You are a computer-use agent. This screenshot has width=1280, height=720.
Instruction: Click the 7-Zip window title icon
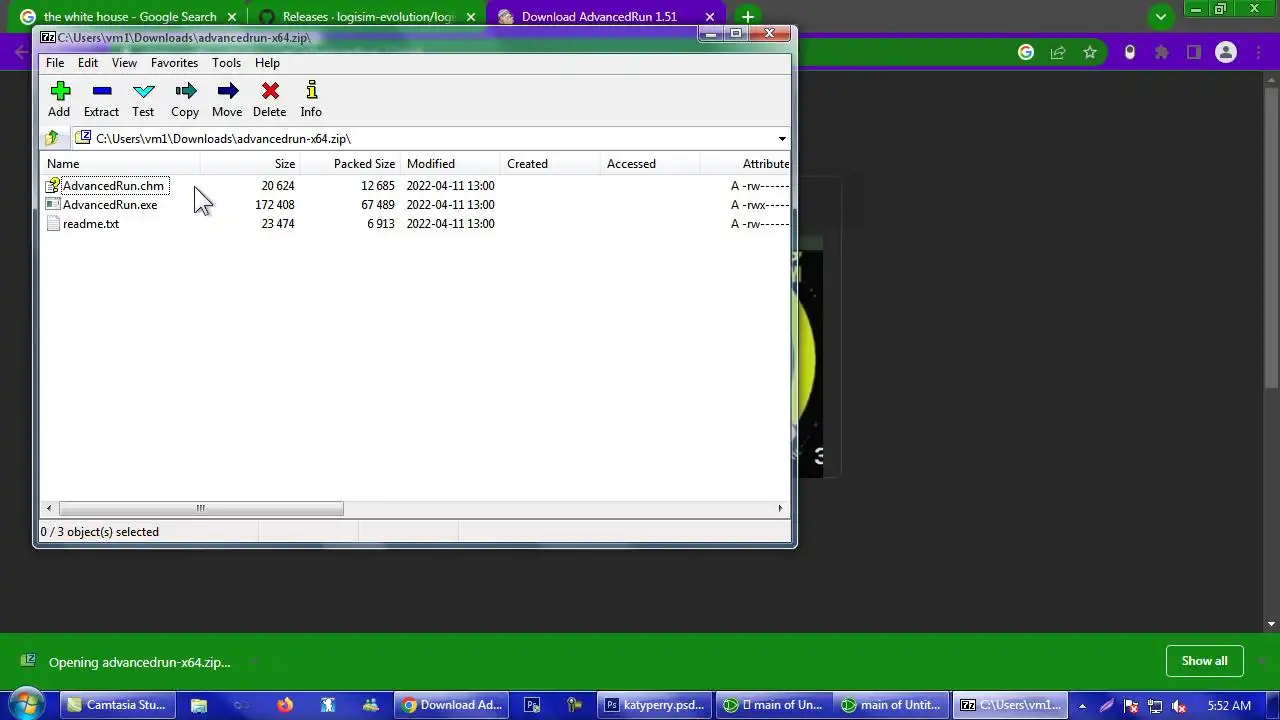click(x=48, y=38)
